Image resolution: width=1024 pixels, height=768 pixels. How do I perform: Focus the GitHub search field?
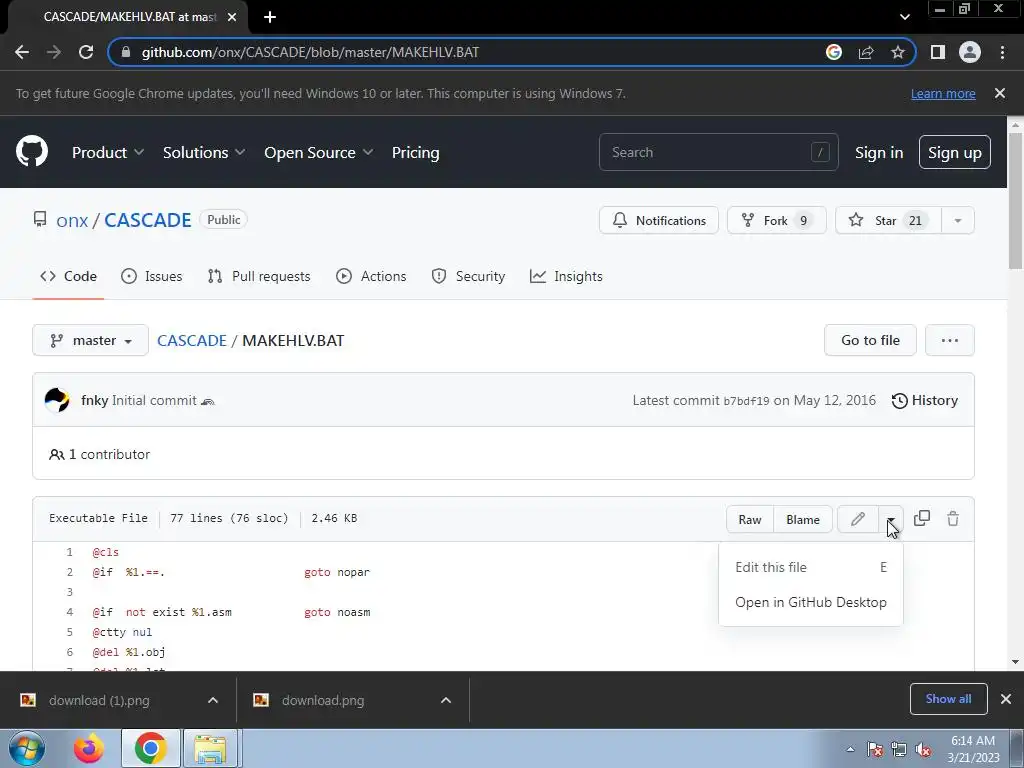718,152
